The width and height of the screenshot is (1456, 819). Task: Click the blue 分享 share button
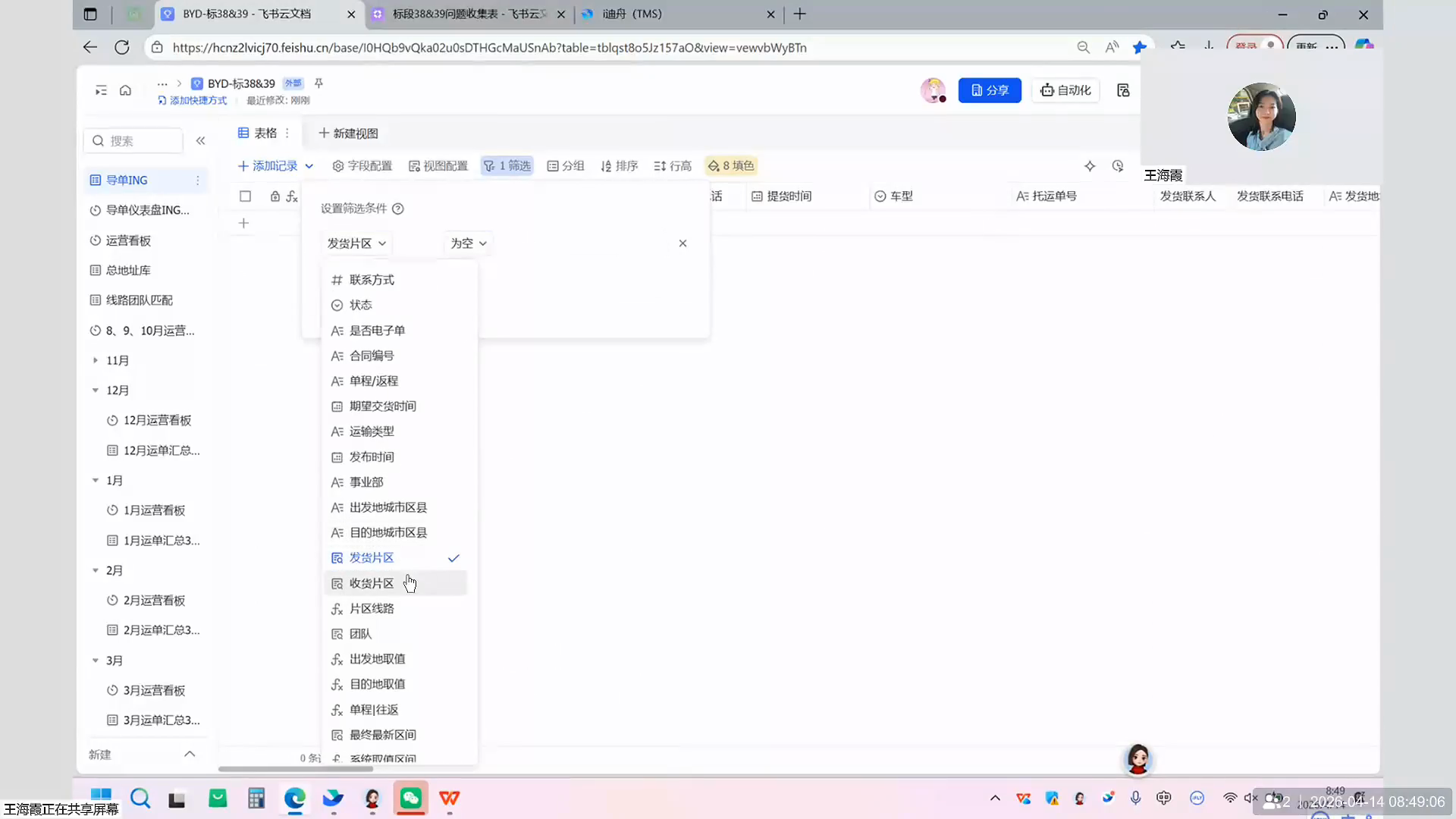click(990, 90)
